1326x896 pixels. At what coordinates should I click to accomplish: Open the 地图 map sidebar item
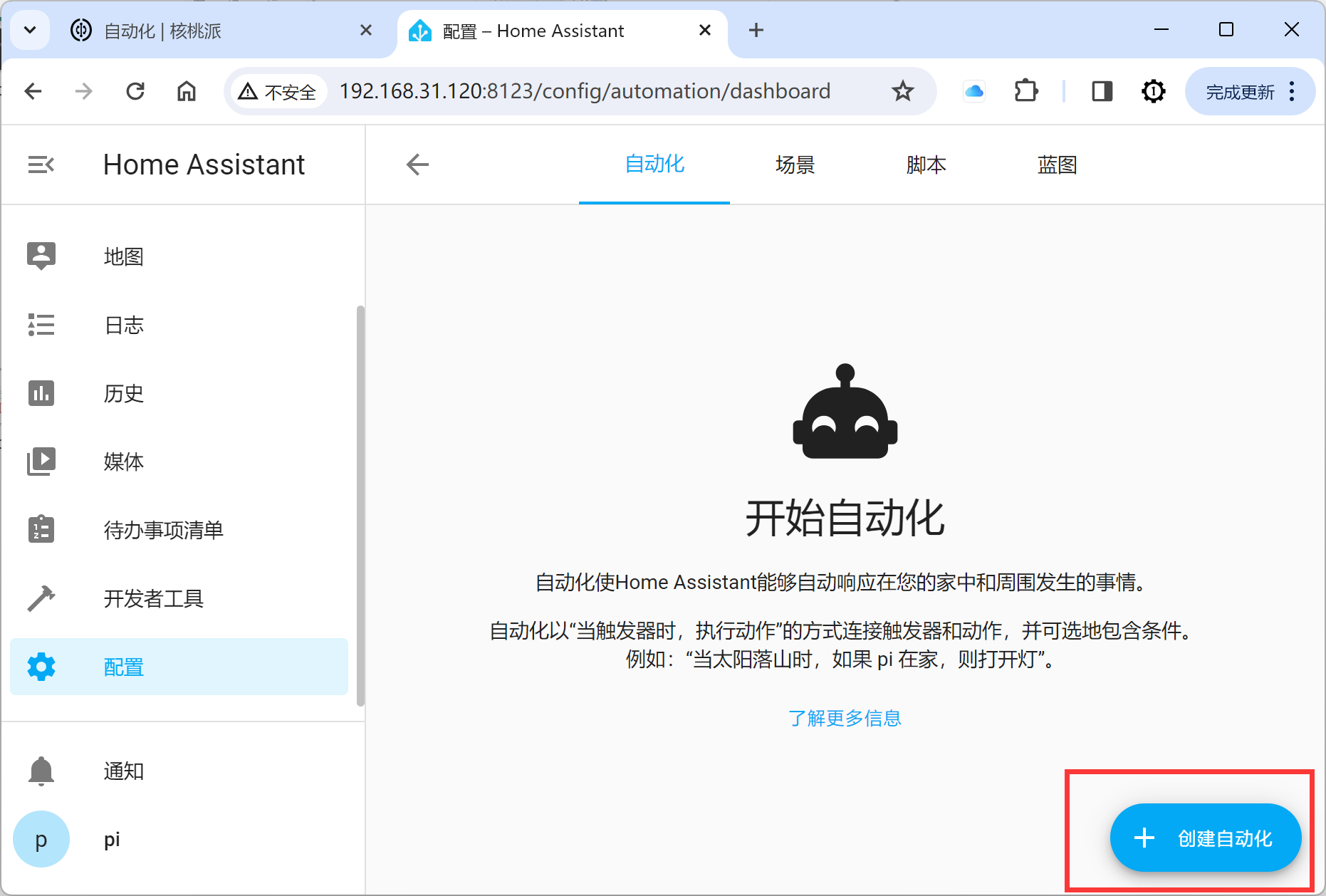point(179,256)
